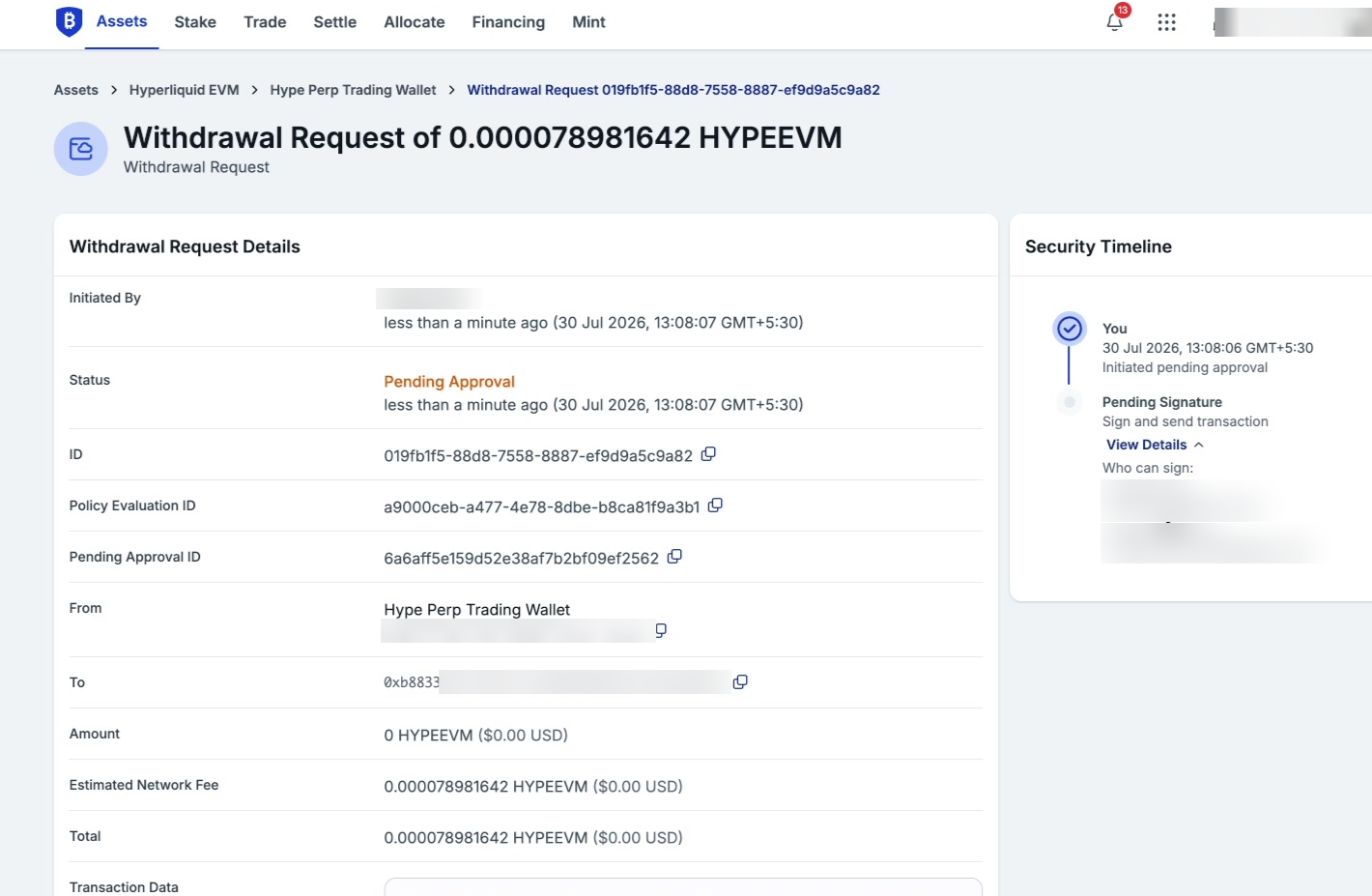
Task: Click the 'You' label in Security Timeline
Action: coord(1115,329)
